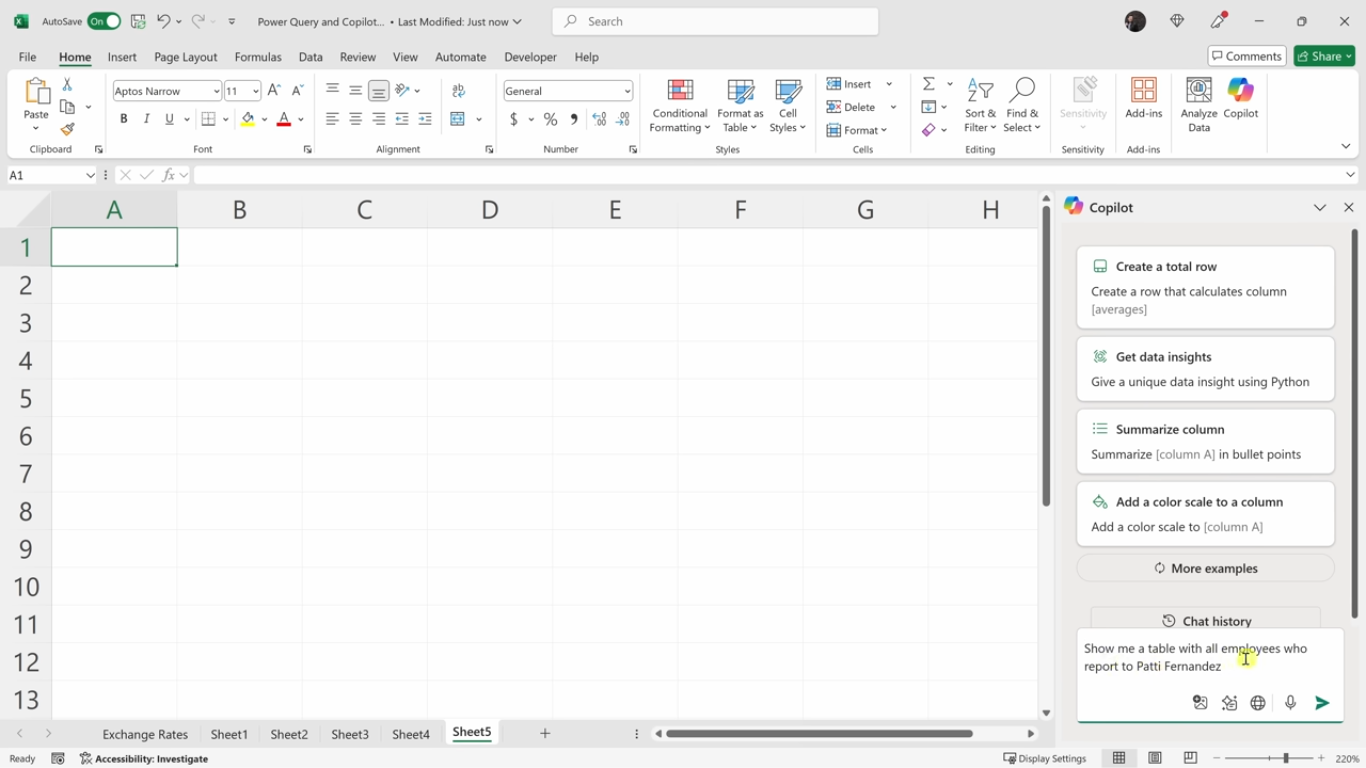Click the Search box in title bar
The width and height of the screenshot is (1366, 768).
point(716,21)
